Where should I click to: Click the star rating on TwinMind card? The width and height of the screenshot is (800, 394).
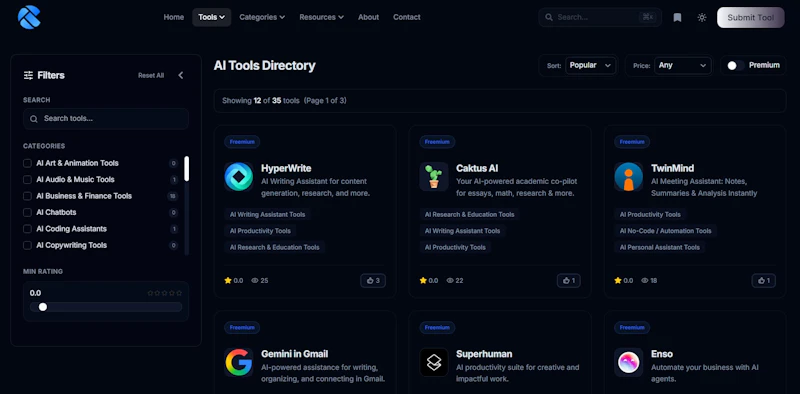pos(623,281)
